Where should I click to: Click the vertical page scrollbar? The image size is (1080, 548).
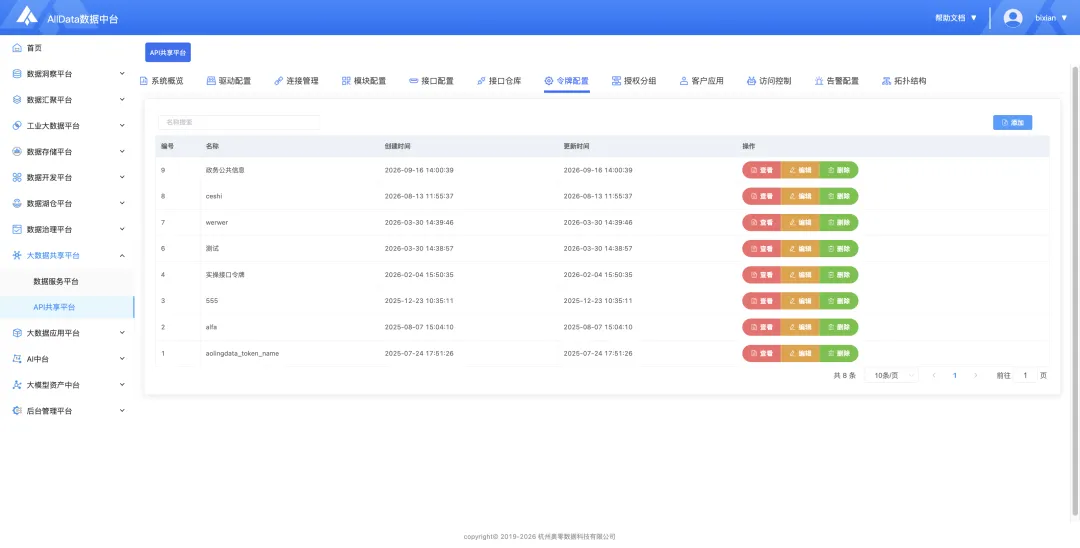[1076, 289]
